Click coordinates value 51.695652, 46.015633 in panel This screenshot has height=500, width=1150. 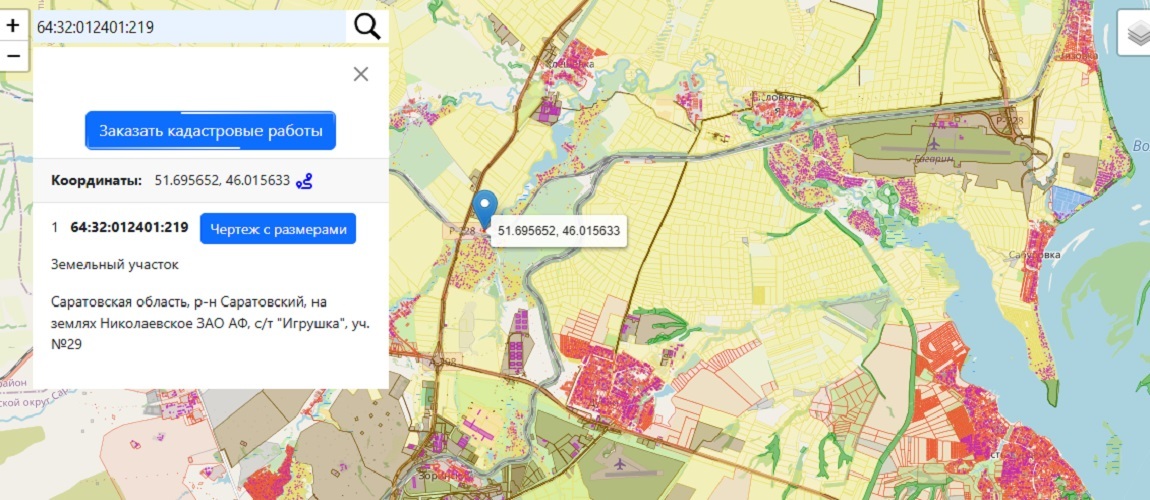[222, 181]
